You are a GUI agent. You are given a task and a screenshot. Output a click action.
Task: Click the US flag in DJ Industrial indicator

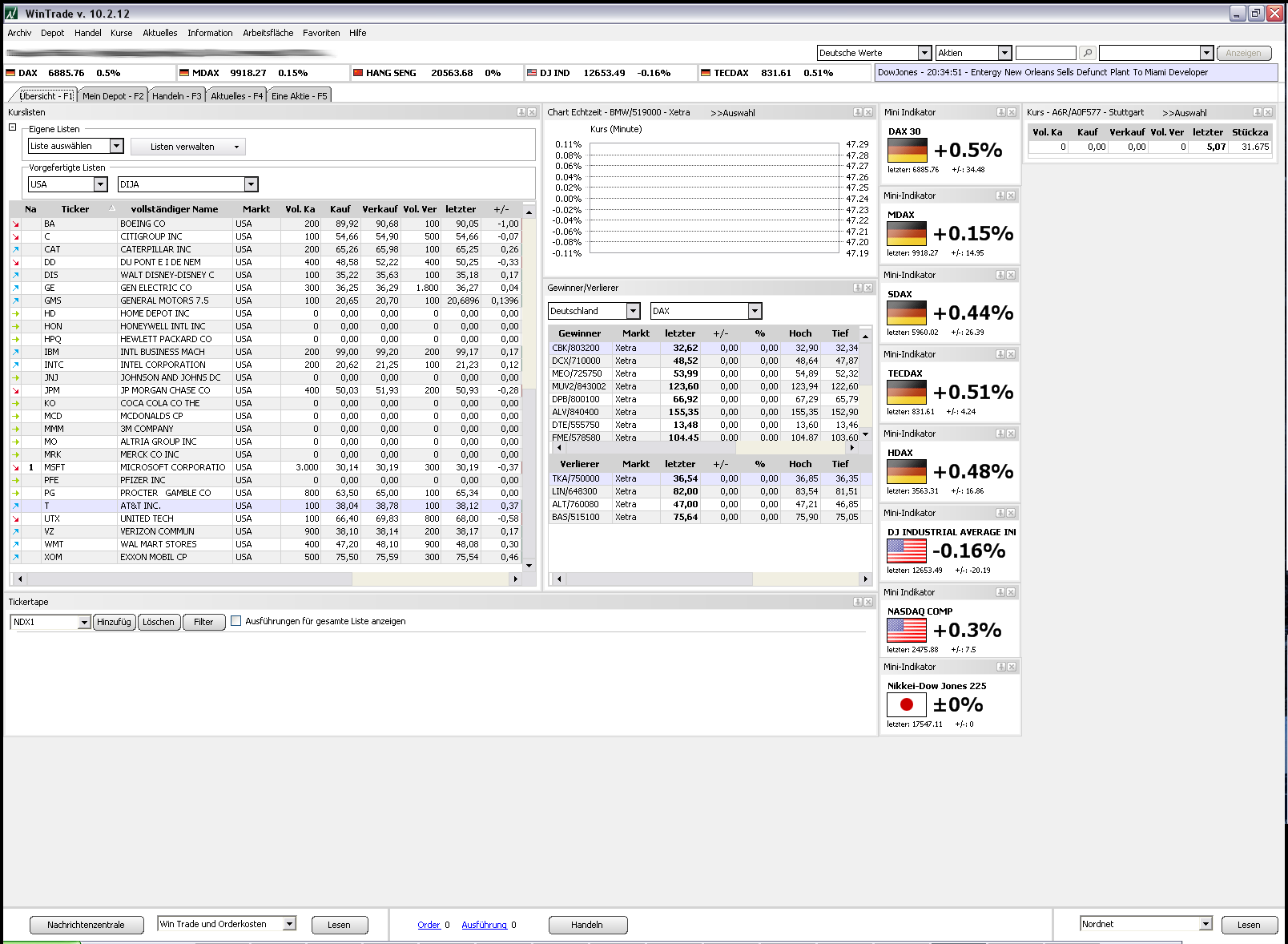907,551
